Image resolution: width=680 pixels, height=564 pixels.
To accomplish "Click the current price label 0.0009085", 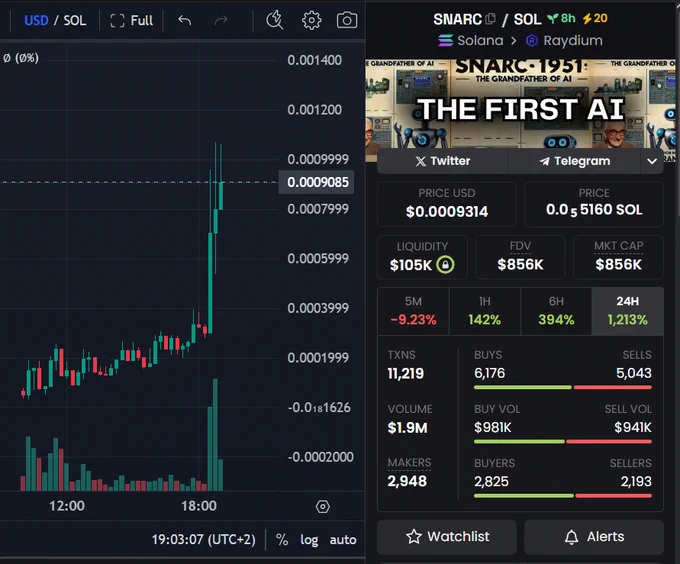I will (317, 182).
